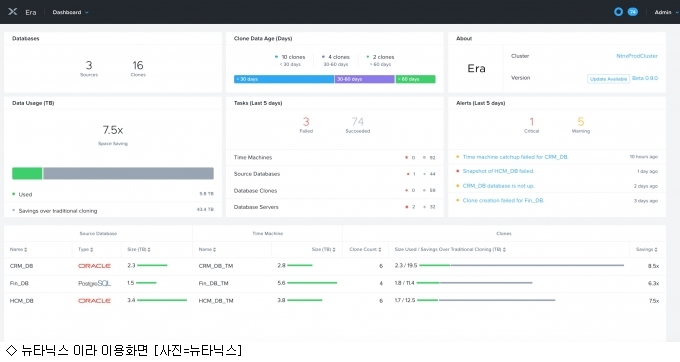The width and height of the screenshot is (680, 362).
Task: Open the 74 notifications badge
Action: pos(633,12)
